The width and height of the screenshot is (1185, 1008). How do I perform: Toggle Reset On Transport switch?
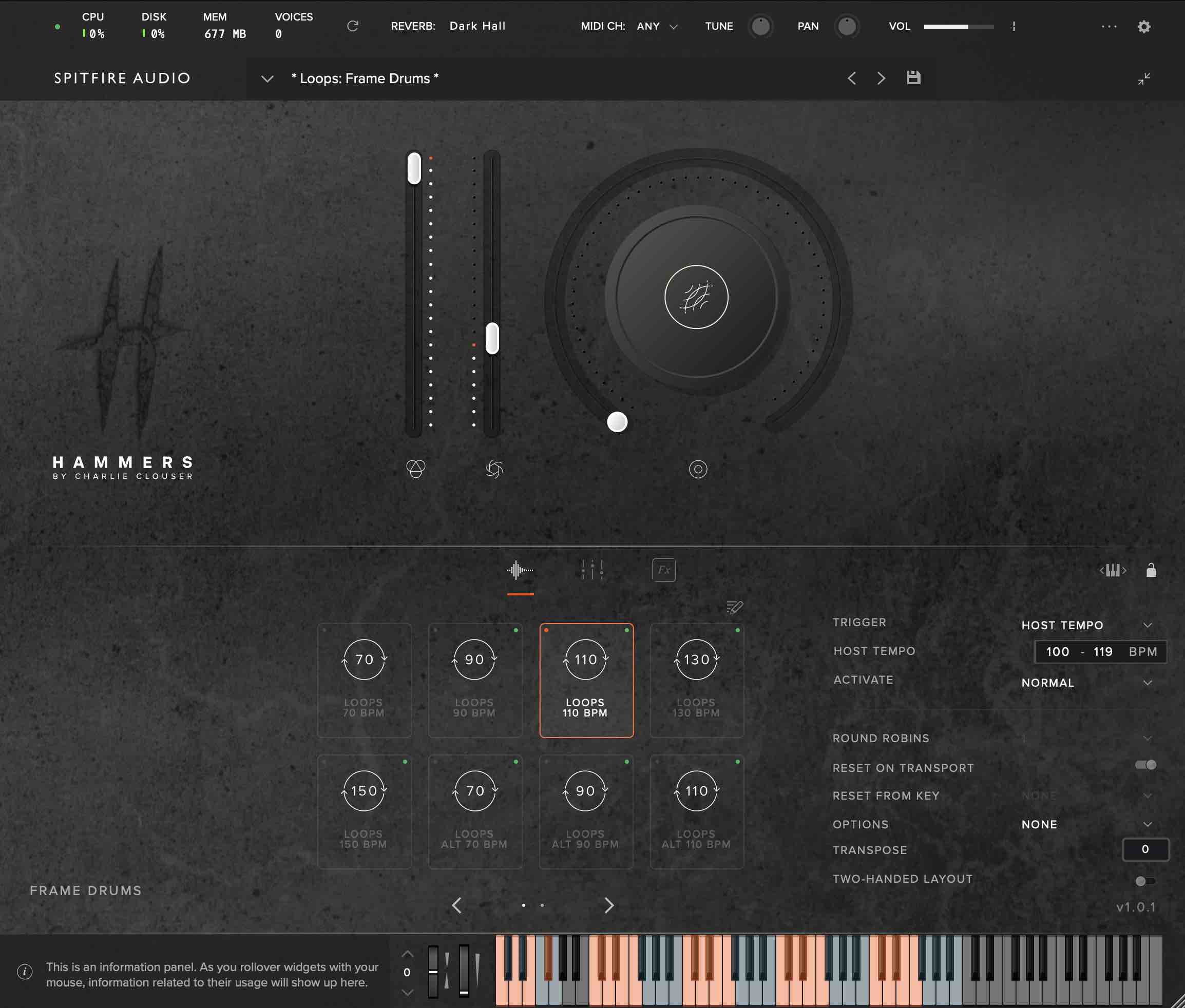[1145, 765]
